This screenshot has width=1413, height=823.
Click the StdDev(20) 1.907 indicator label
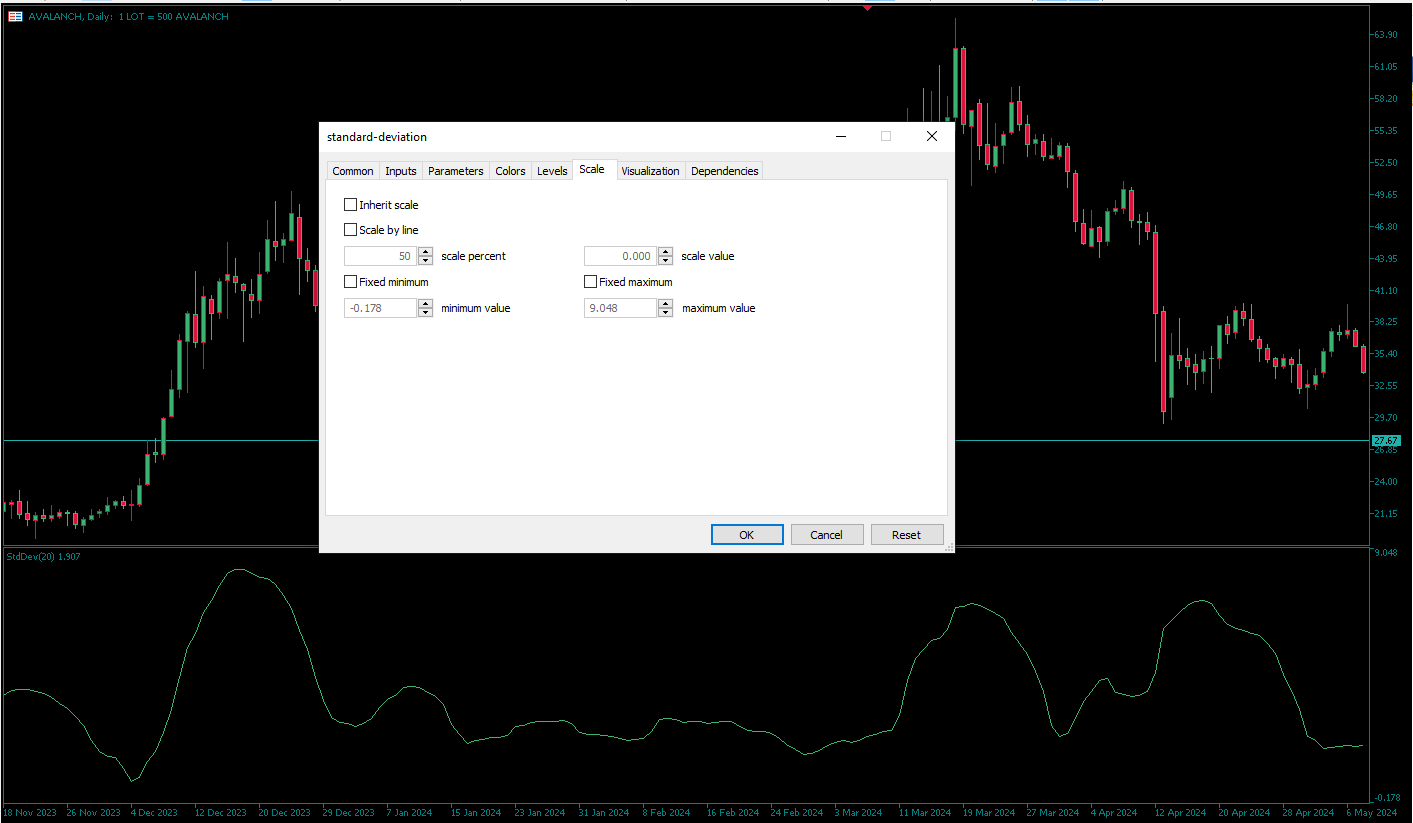pyautogui.click(x=43, y=556)
